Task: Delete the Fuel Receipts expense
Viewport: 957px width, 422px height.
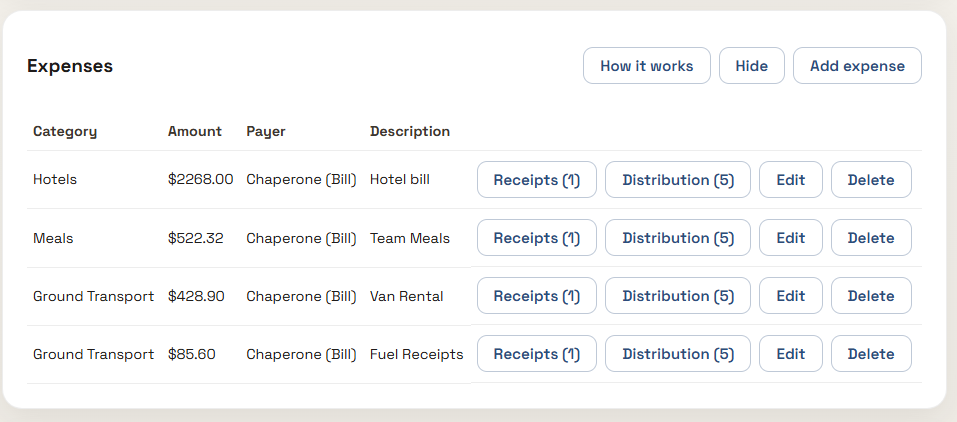Action: pos(871,354)
